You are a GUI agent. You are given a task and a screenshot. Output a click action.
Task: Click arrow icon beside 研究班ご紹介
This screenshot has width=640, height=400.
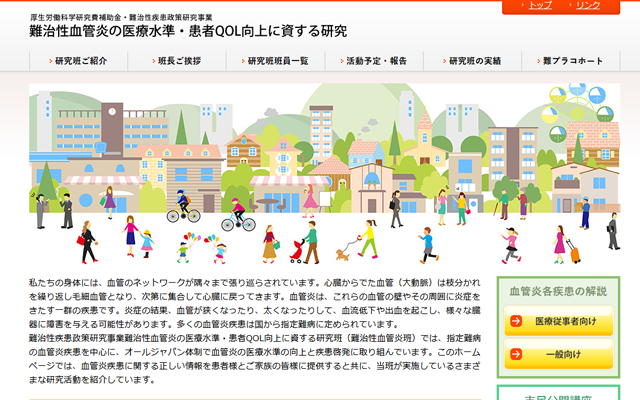pos(49,61)
